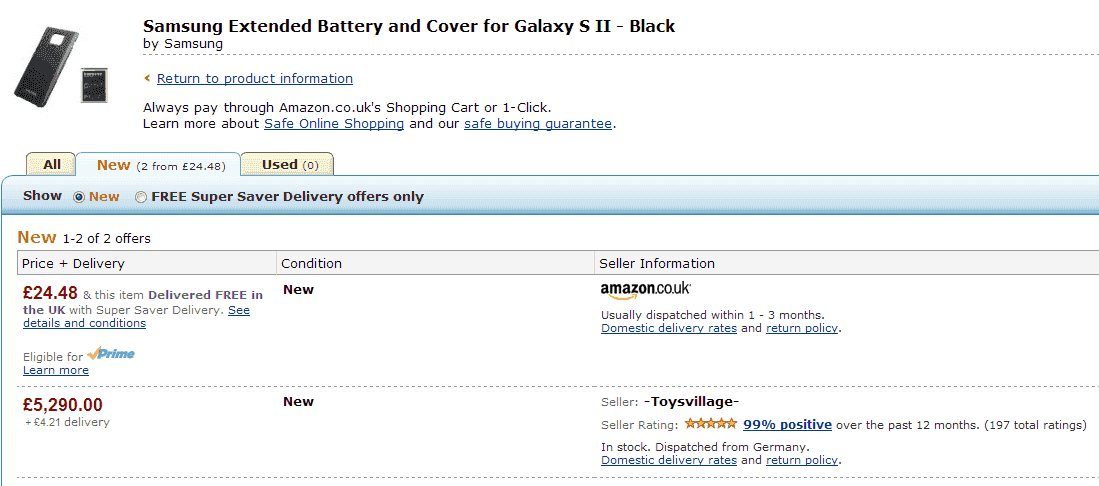Open See details and conditions link
The height and width of the screenshot is (486, 1099).
pos(137,316)
